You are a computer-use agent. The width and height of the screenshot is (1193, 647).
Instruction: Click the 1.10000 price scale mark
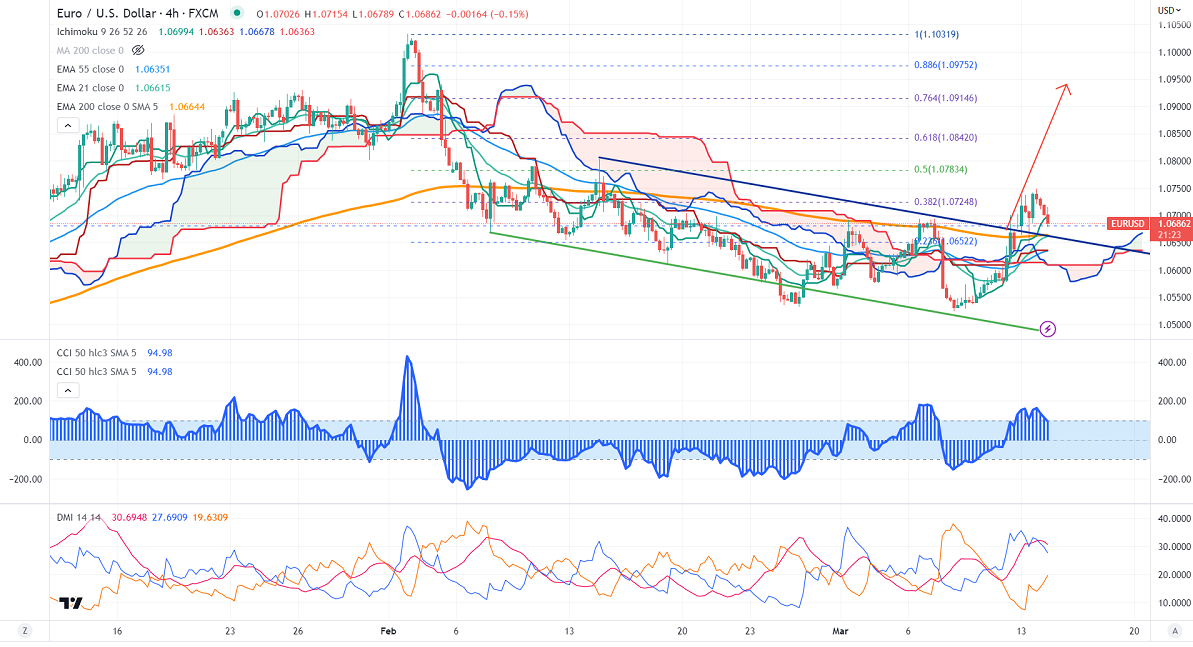click(1173, 52)
